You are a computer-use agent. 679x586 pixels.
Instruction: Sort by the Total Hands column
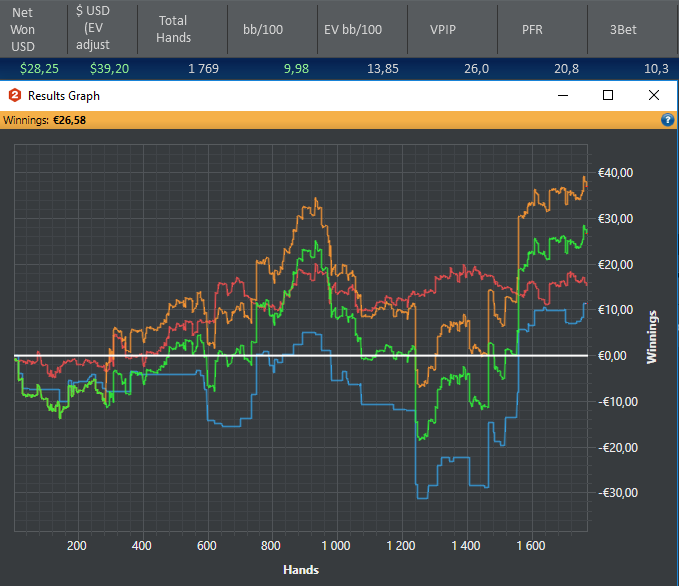pyautogui.click(x=173, y=28)
